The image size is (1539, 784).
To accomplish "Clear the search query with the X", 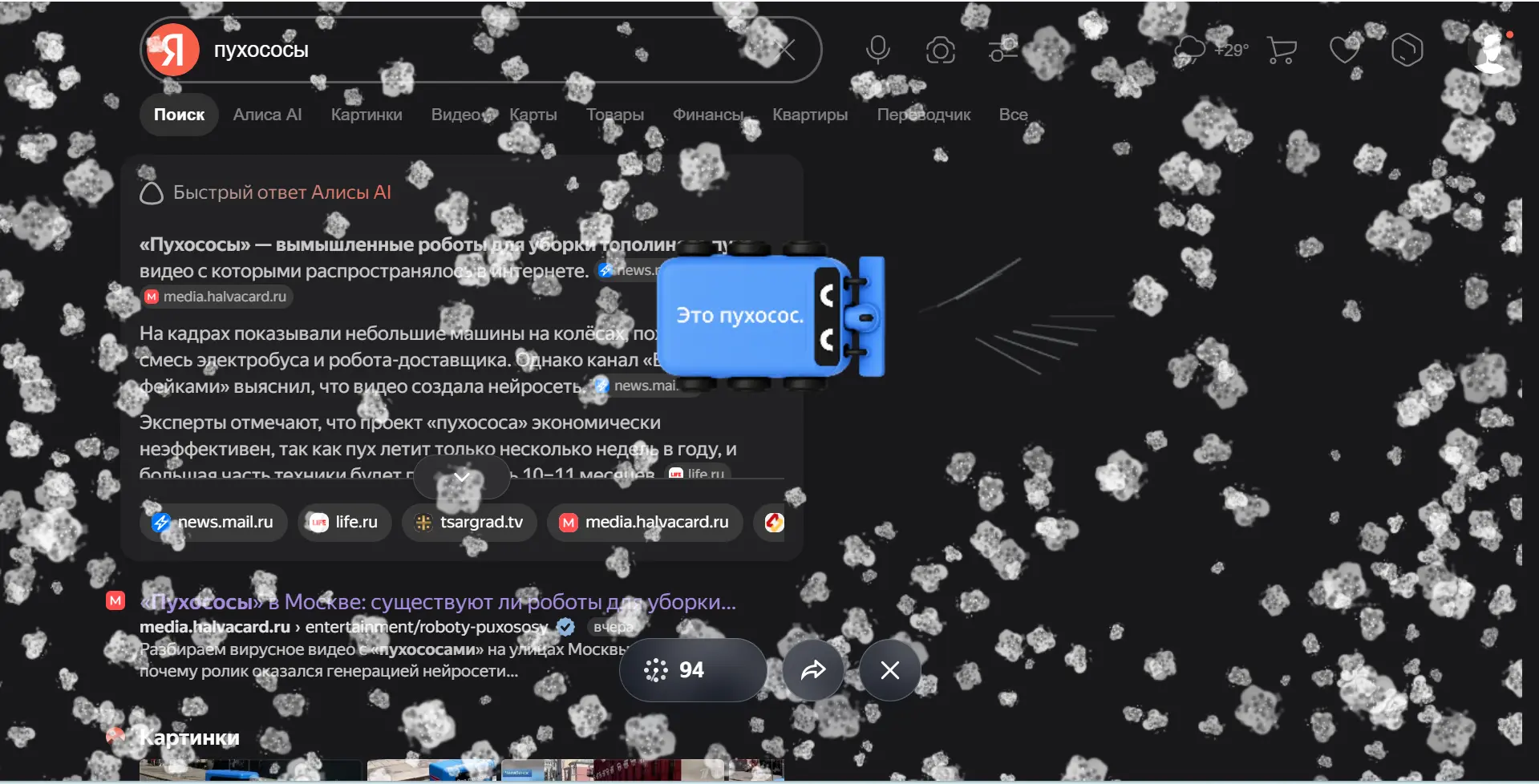I will click(786, 50).
